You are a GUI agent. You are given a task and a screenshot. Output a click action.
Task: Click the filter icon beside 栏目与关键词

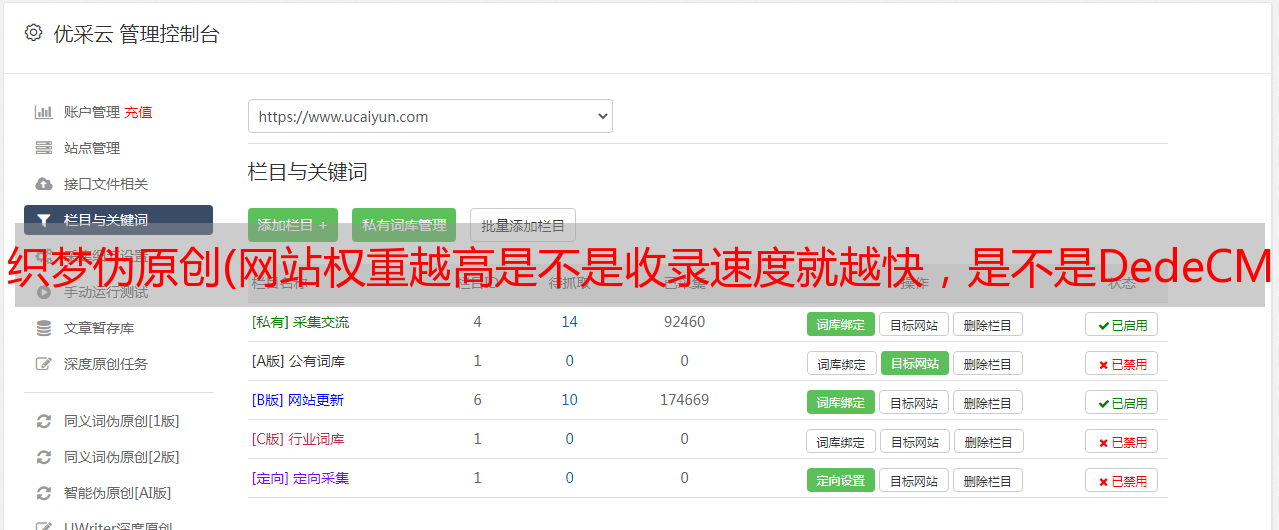pos(43,220)
